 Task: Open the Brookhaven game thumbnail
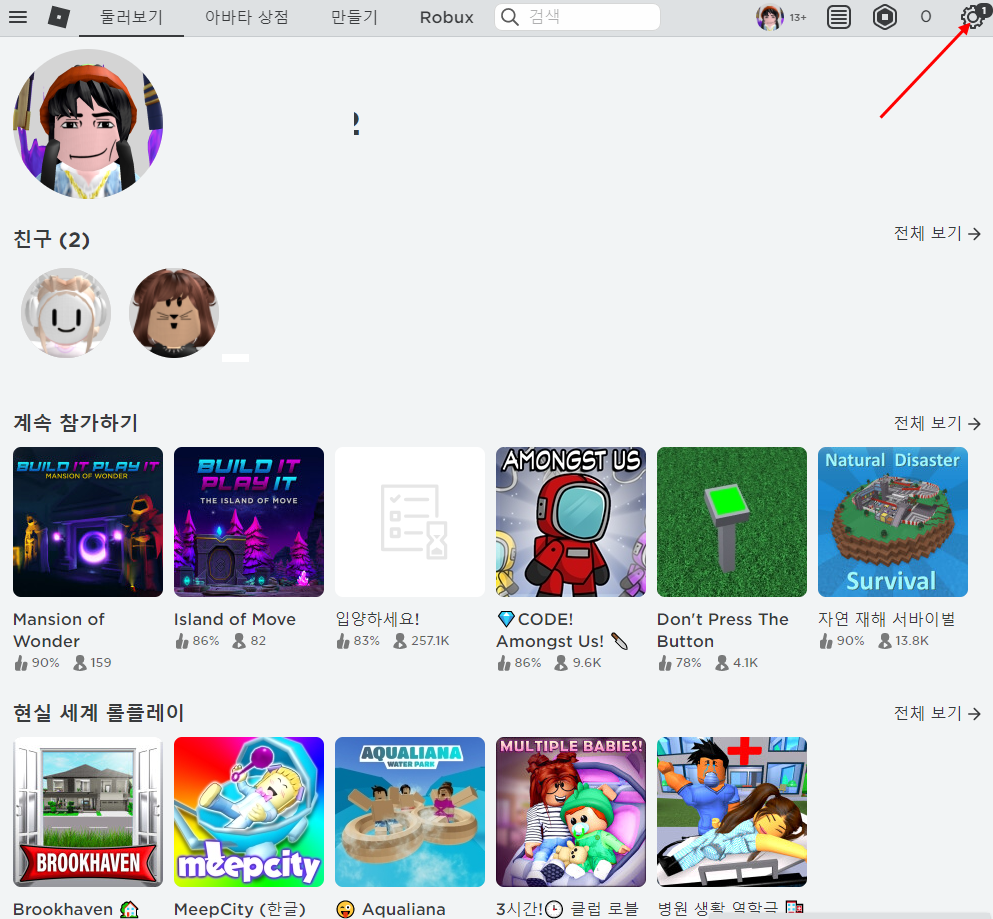click(x=88, y=812)
